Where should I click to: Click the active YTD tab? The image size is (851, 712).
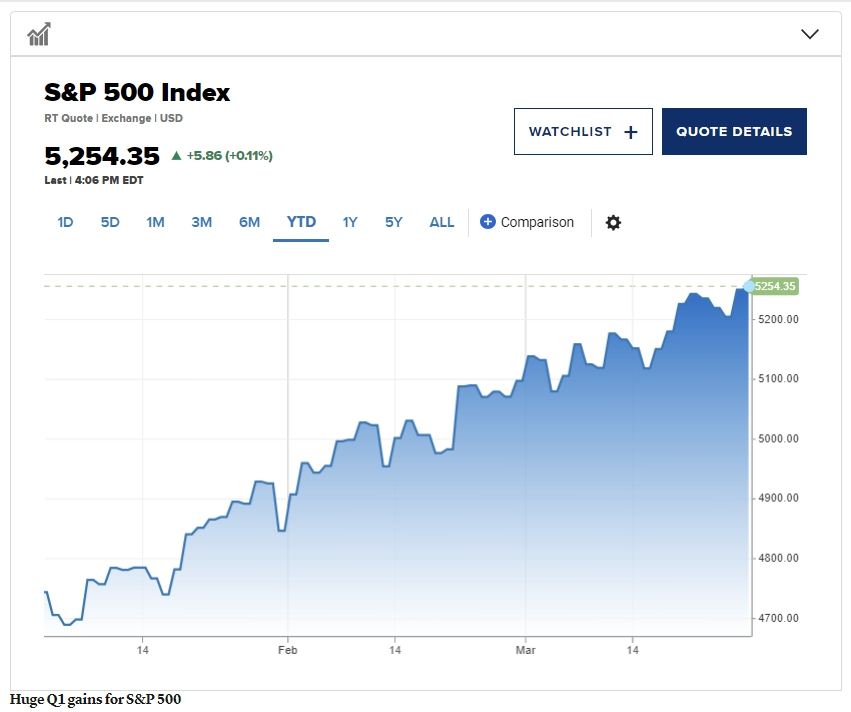click(301, 222)
